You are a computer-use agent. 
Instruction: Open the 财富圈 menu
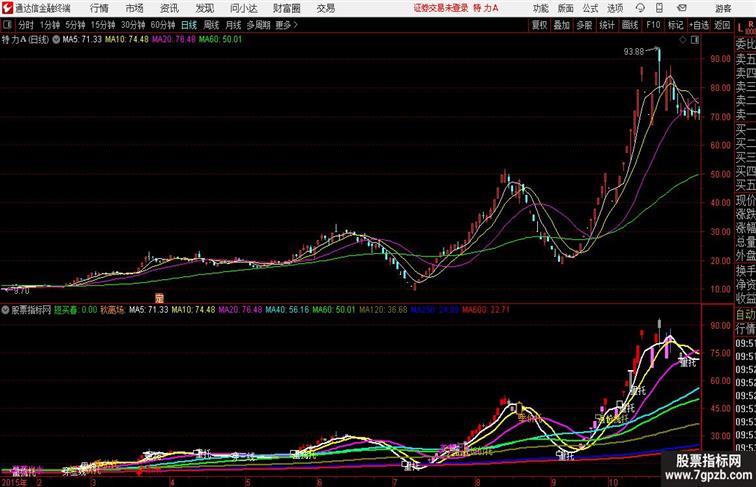[x=286, y=8]
